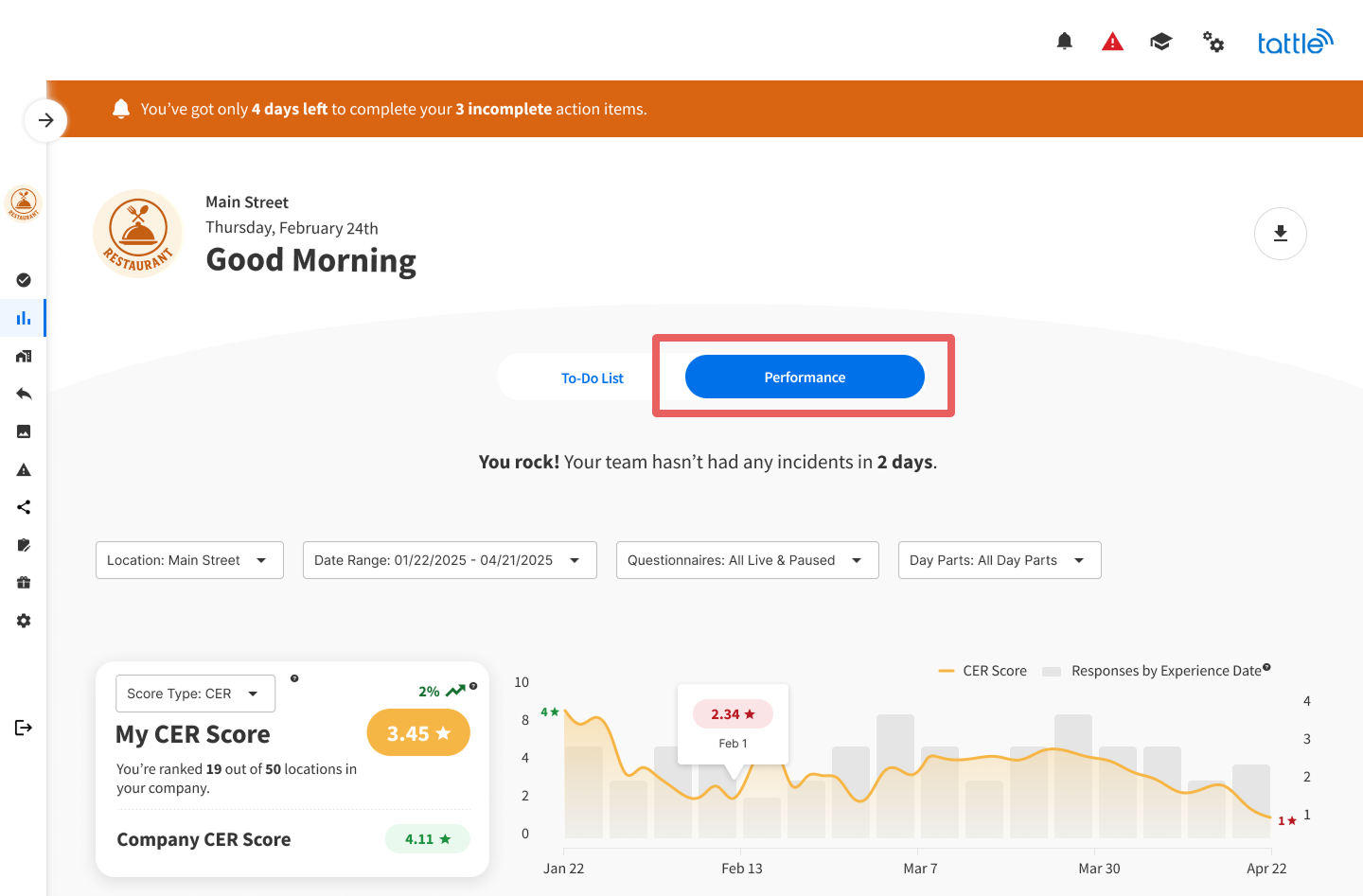Click the logout icon in the sidebar
The image size is (1363, 896).
tap(24, 728)
